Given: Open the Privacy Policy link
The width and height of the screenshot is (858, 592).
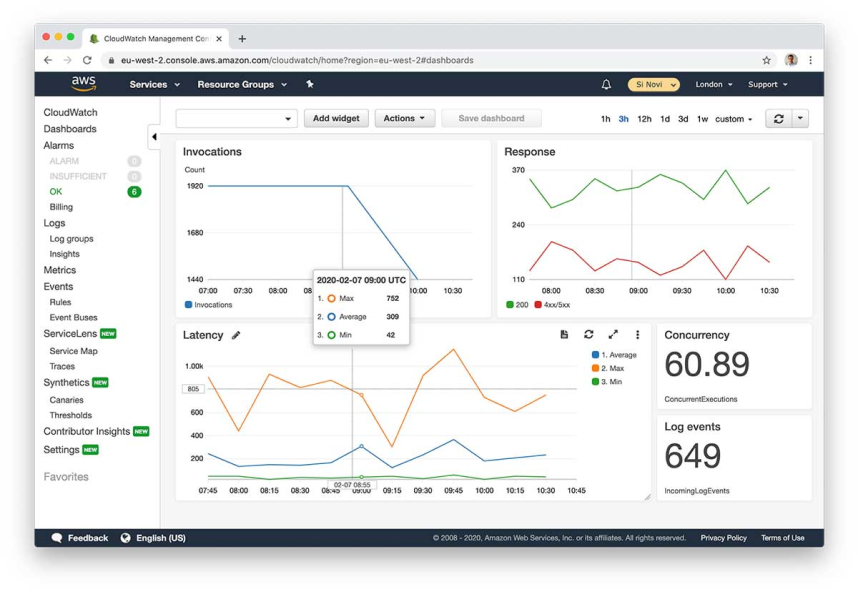Looking at the screenshot, I should pyautogui.click(x=723, y=538).
